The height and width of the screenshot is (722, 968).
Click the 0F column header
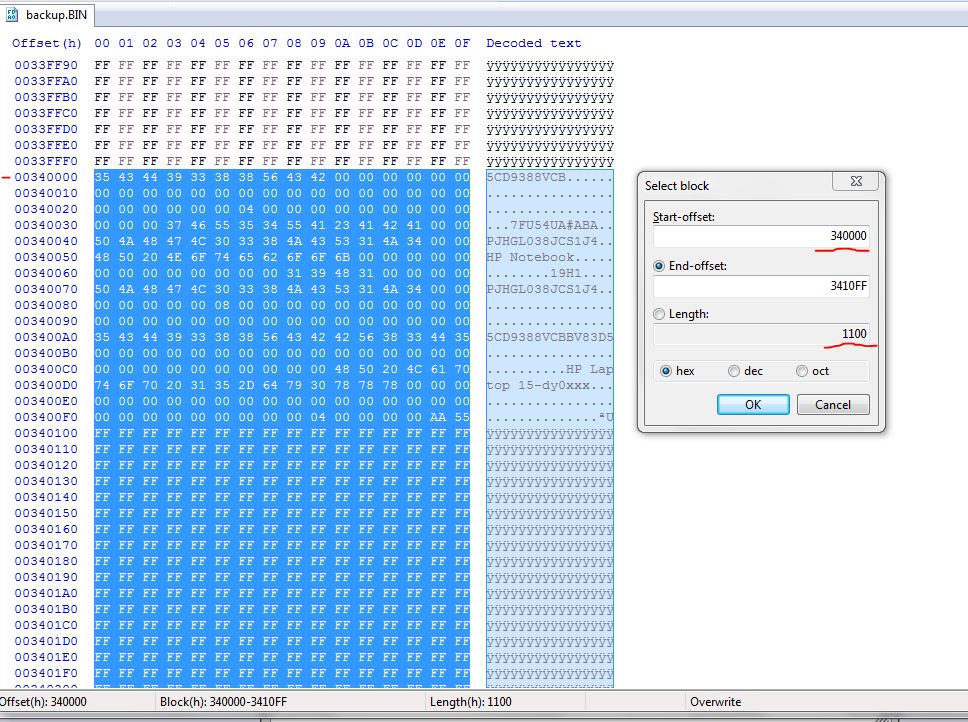pos(462,43)
